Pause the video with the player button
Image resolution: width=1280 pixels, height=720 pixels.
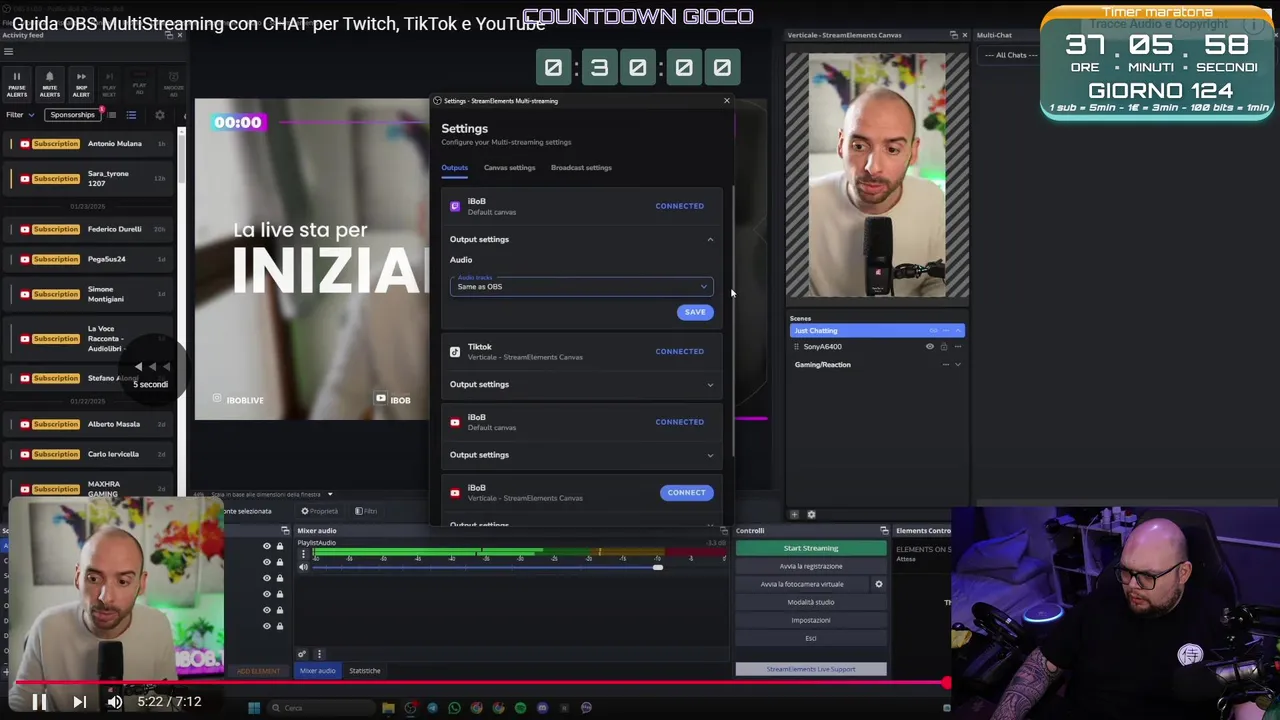39,702
